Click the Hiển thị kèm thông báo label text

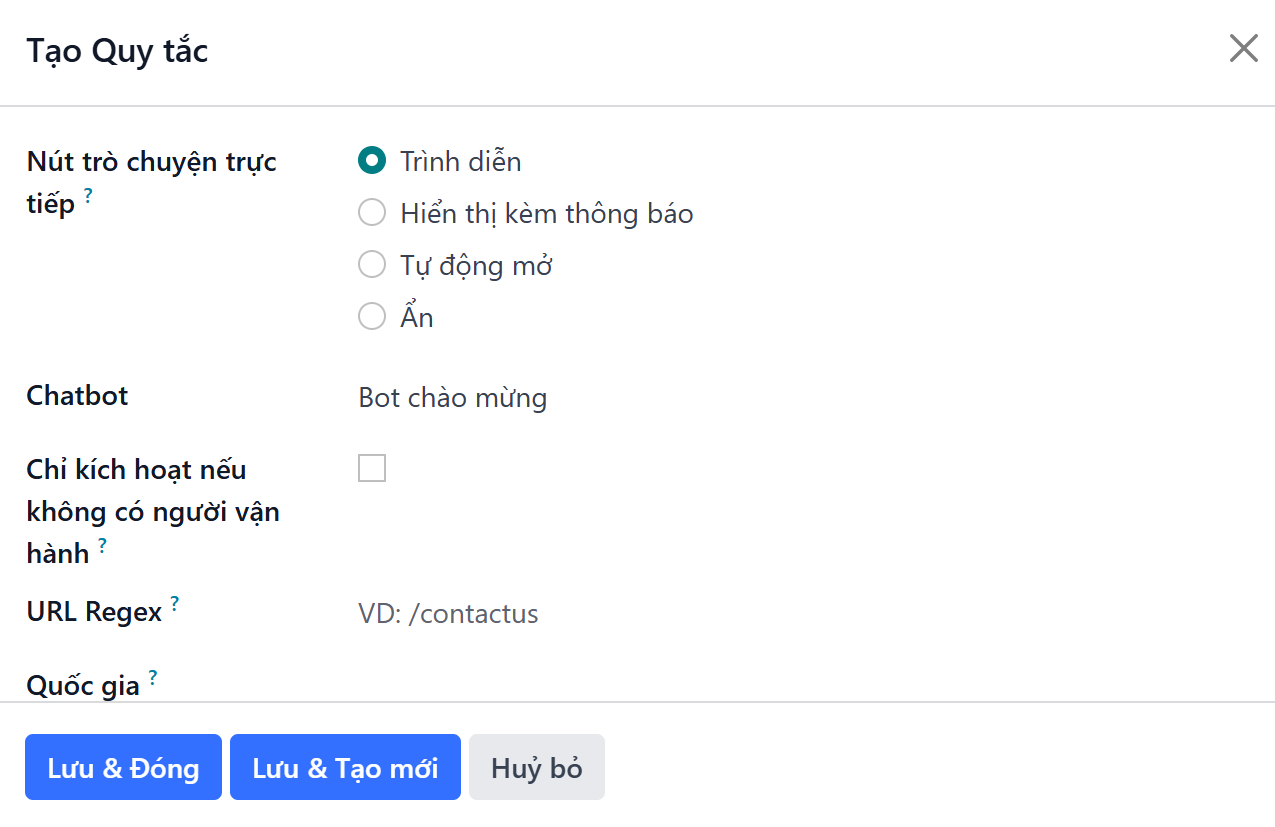pyautogui.click(x=547, y=213)
